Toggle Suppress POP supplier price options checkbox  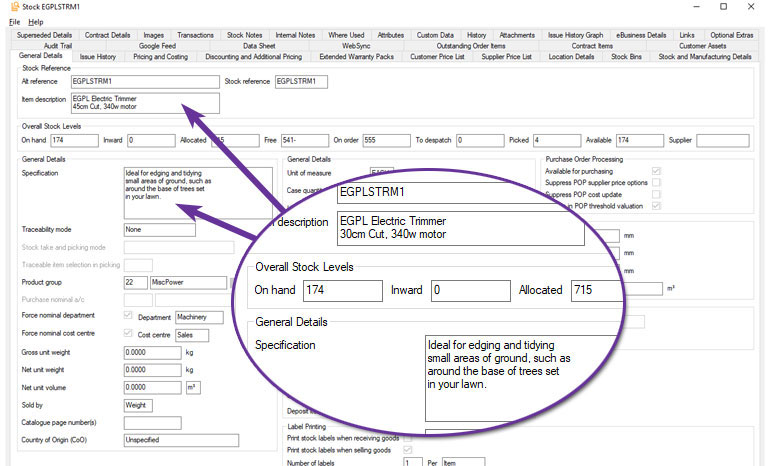656,183
